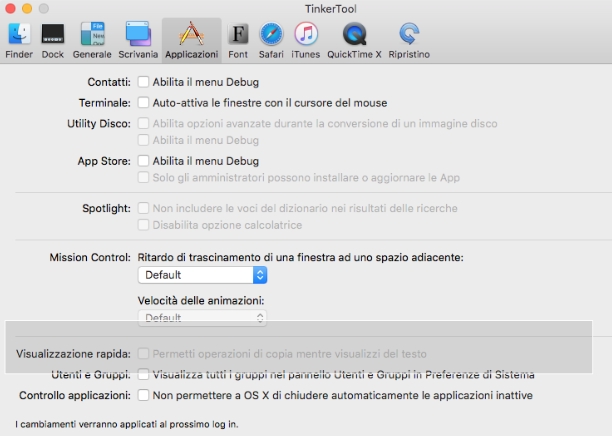Select the Applicazioni pane icon
Image resolution: width=612 pixels, height=436 pixels.
[191, 41]
